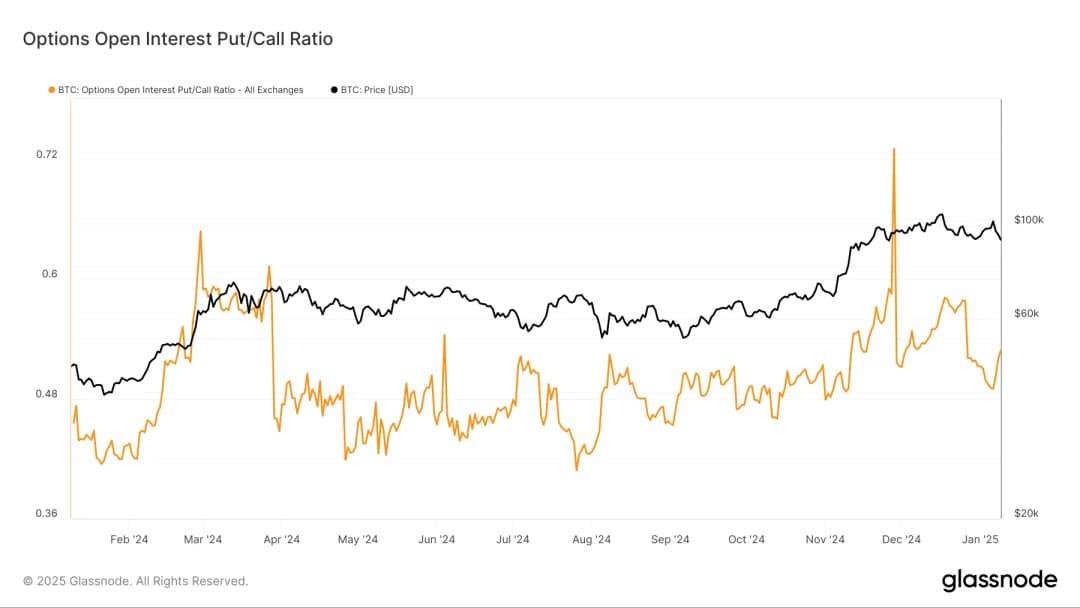The image size is (1080, 608).
Task: Select the Apr '24 x-axis label
Action: pos(281,540)
